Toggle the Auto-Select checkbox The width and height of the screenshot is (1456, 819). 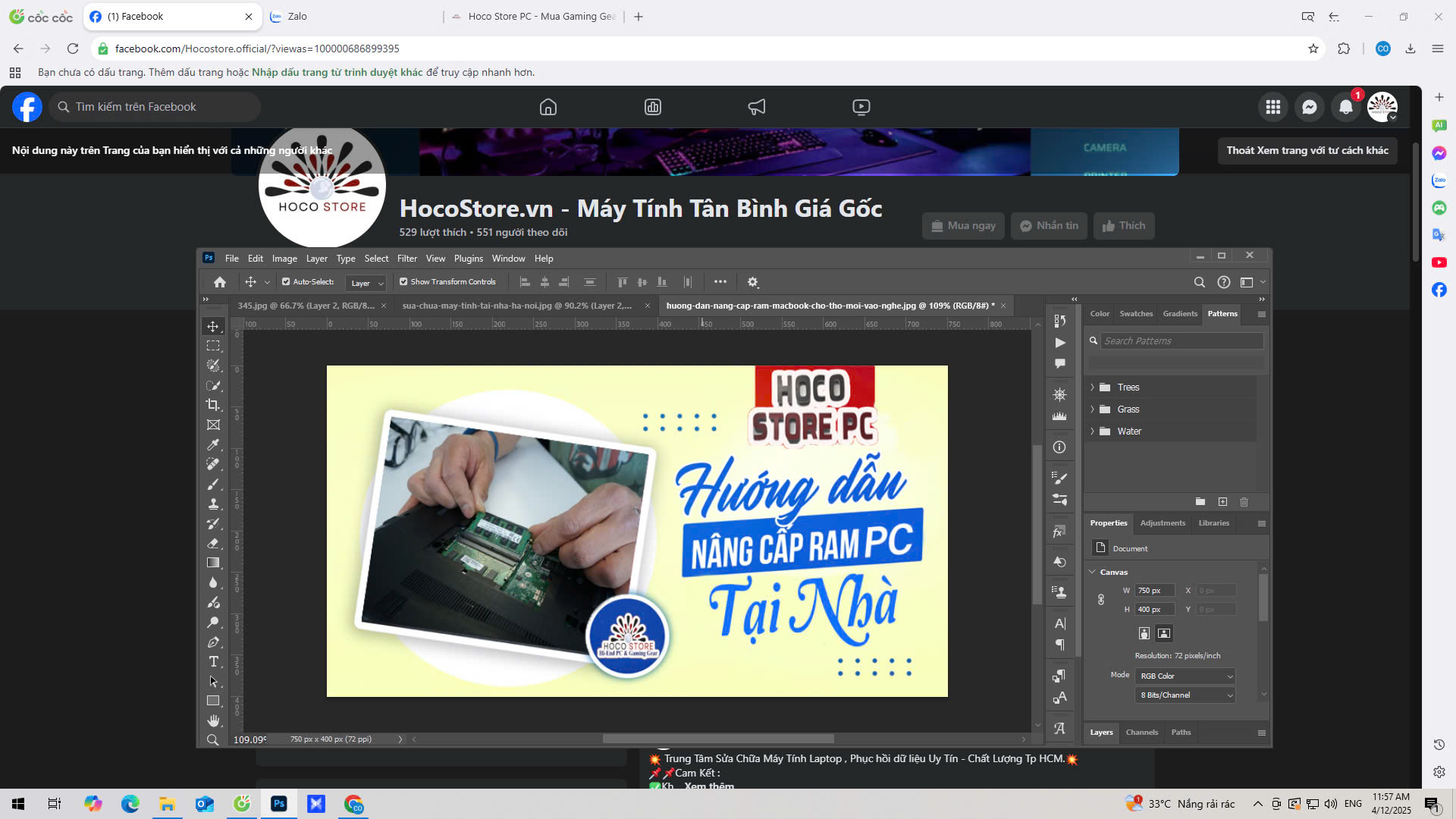286,281
